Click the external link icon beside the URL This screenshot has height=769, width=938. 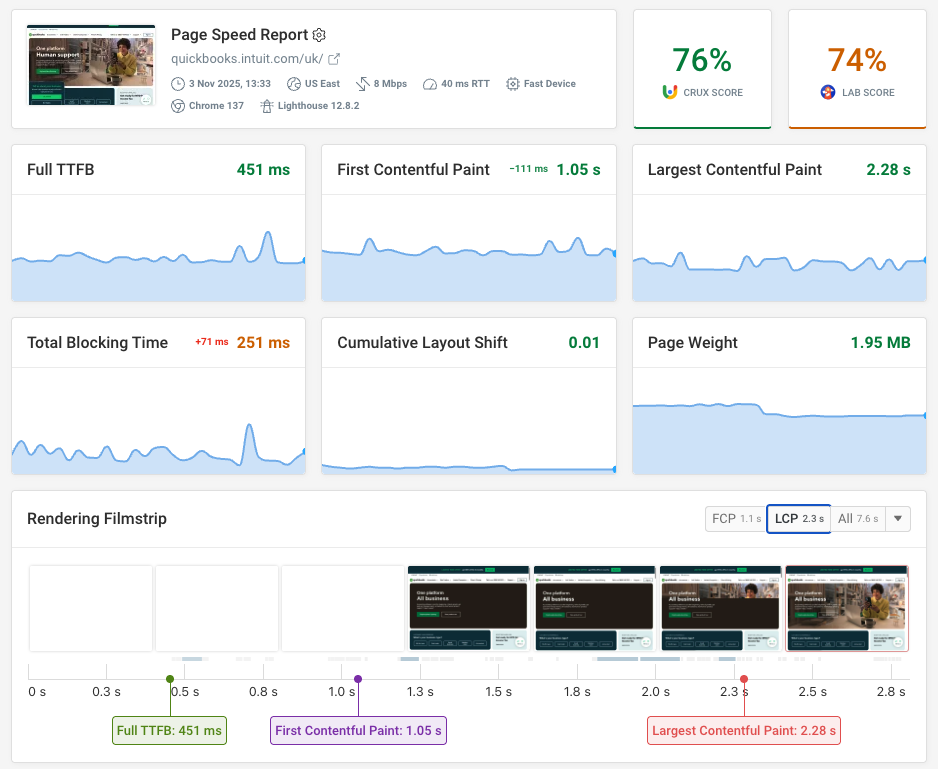pyautogui.click(x=333, y=58)
